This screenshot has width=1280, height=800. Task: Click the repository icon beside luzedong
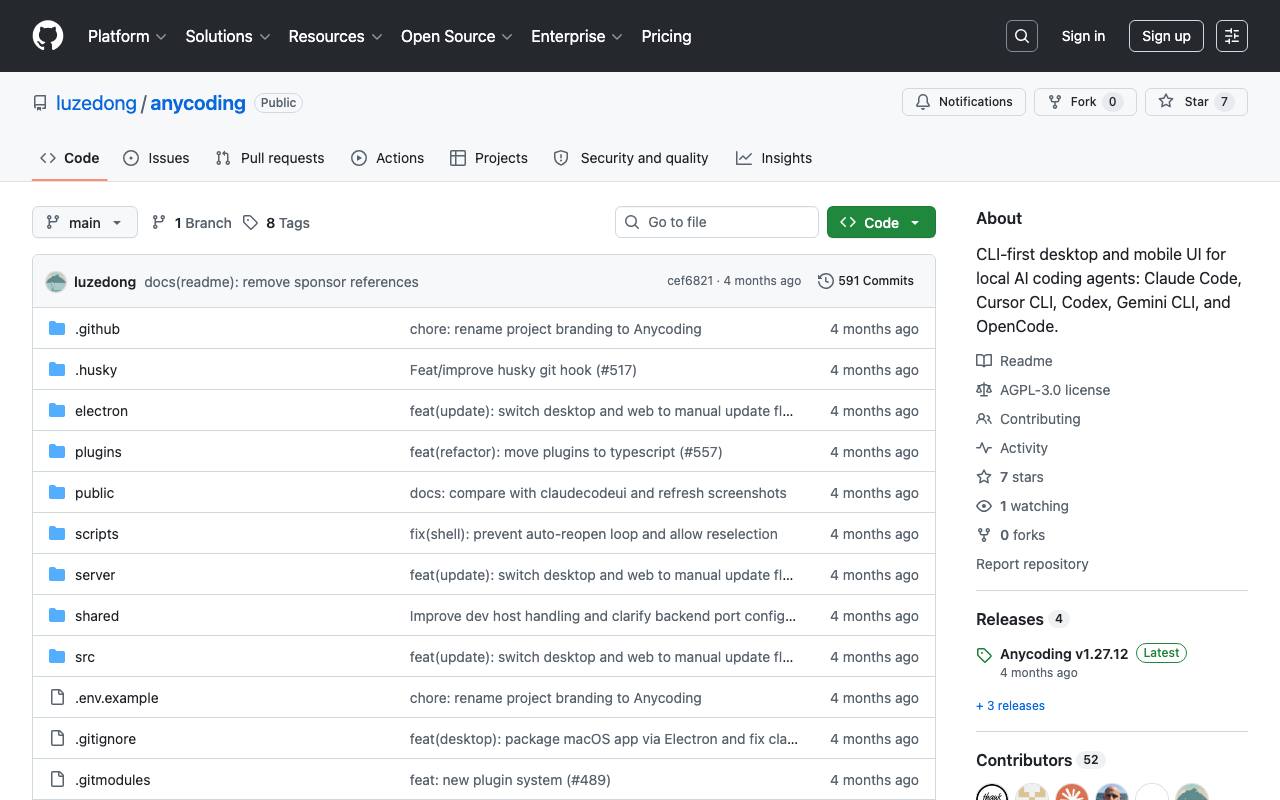click(40, 103)
